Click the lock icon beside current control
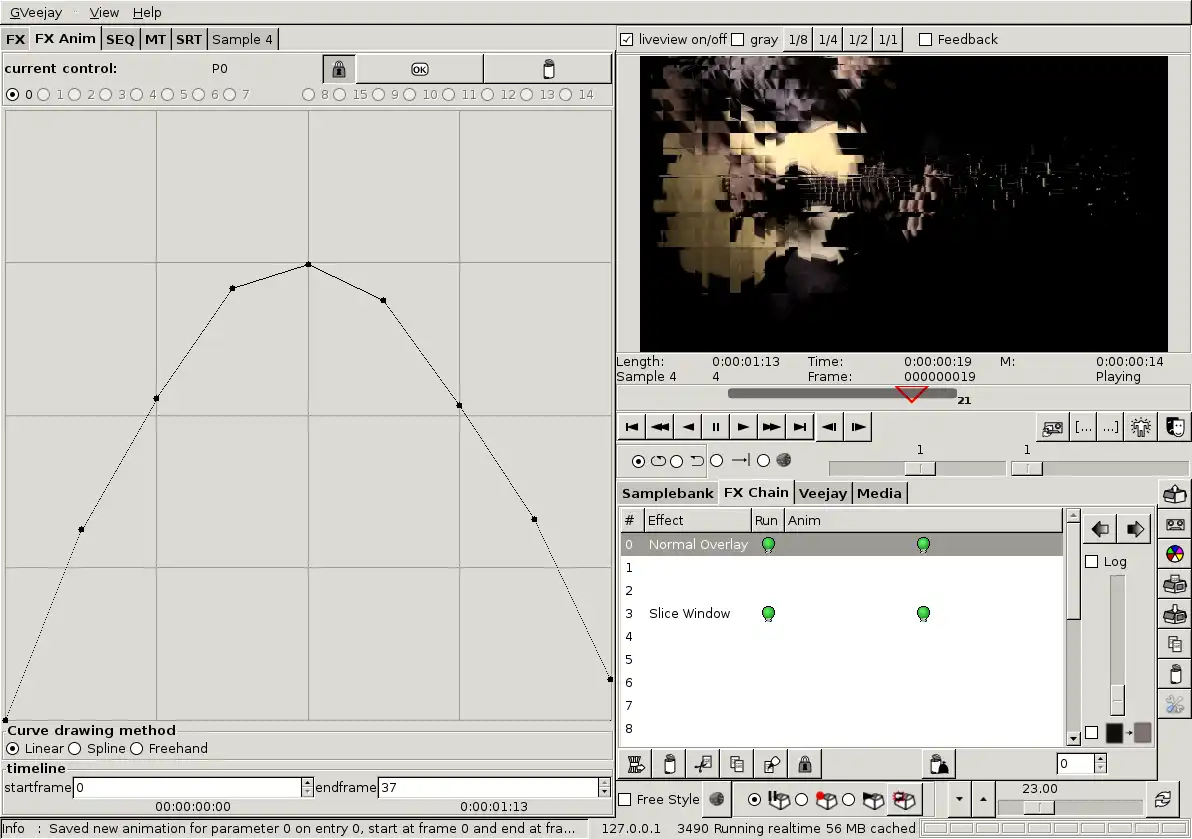Screen dimensions: 1192x839 click(x=339, y=69)
